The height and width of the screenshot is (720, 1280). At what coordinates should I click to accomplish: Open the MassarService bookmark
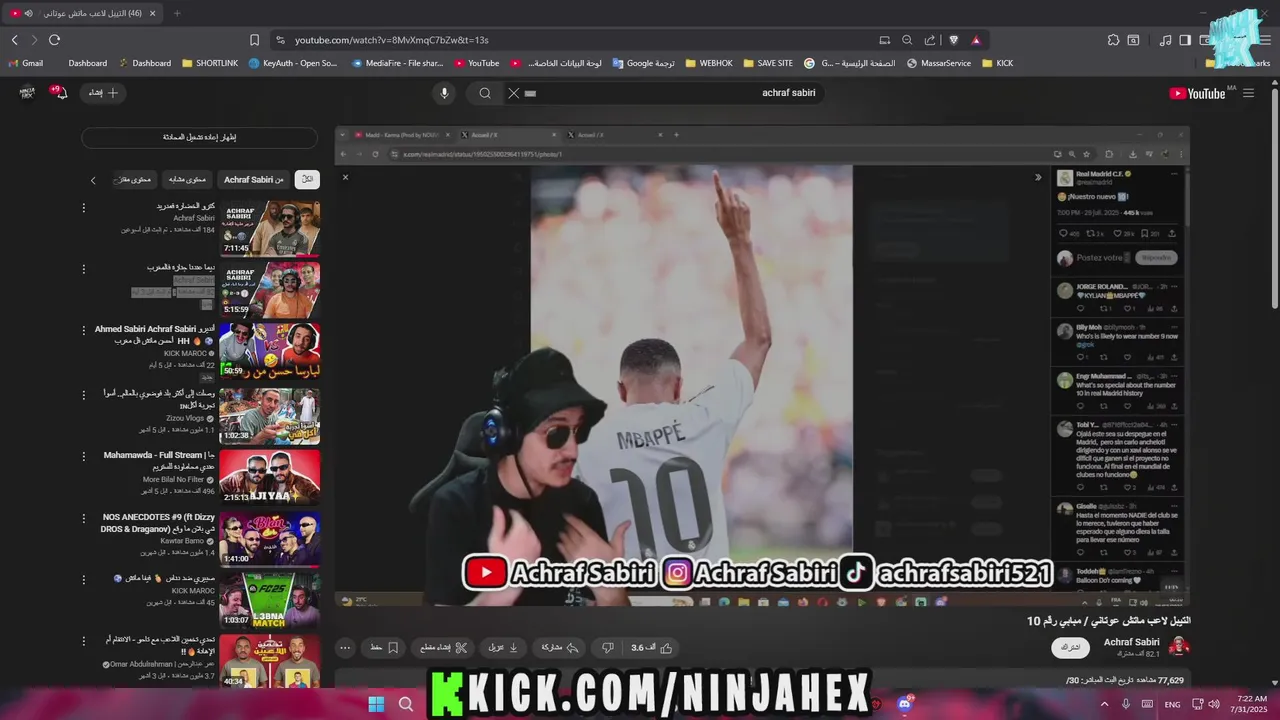coord(938,63)
